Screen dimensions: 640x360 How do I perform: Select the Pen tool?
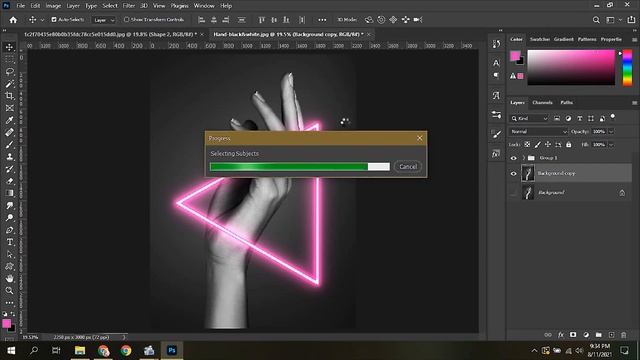[9, 230]
